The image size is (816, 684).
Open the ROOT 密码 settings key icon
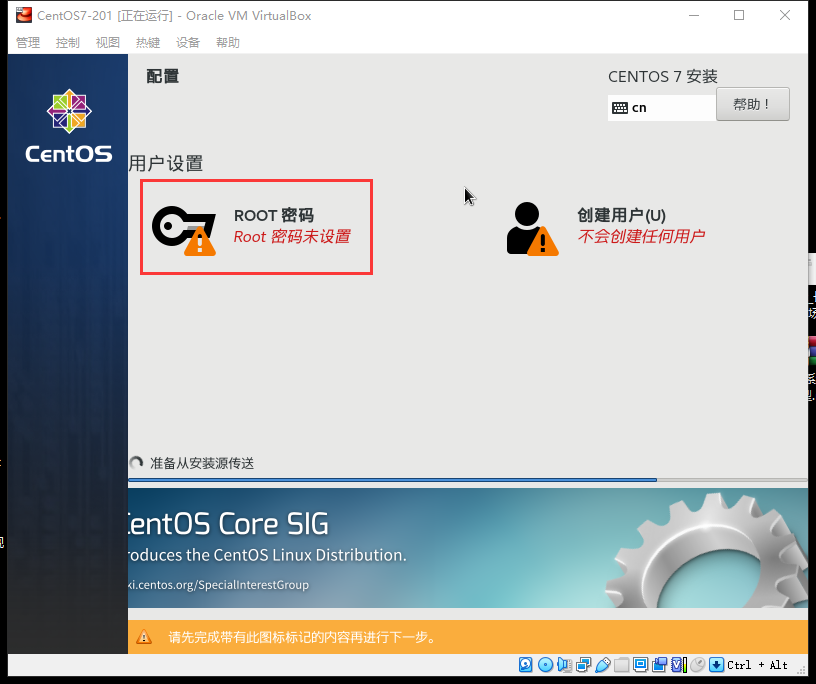pyautogui.click(x=184, y=231)
